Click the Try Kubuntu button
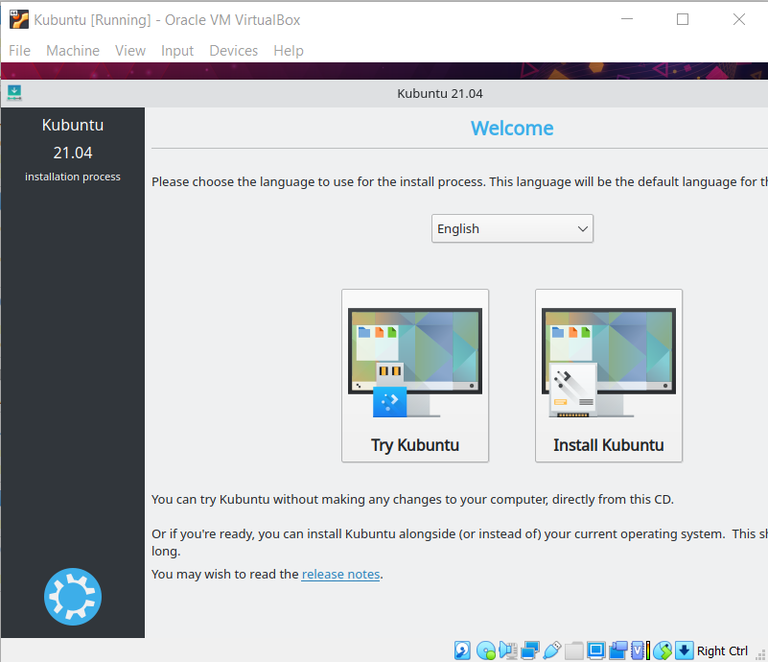Screen dimensions: 768x662 coord(415,376)
